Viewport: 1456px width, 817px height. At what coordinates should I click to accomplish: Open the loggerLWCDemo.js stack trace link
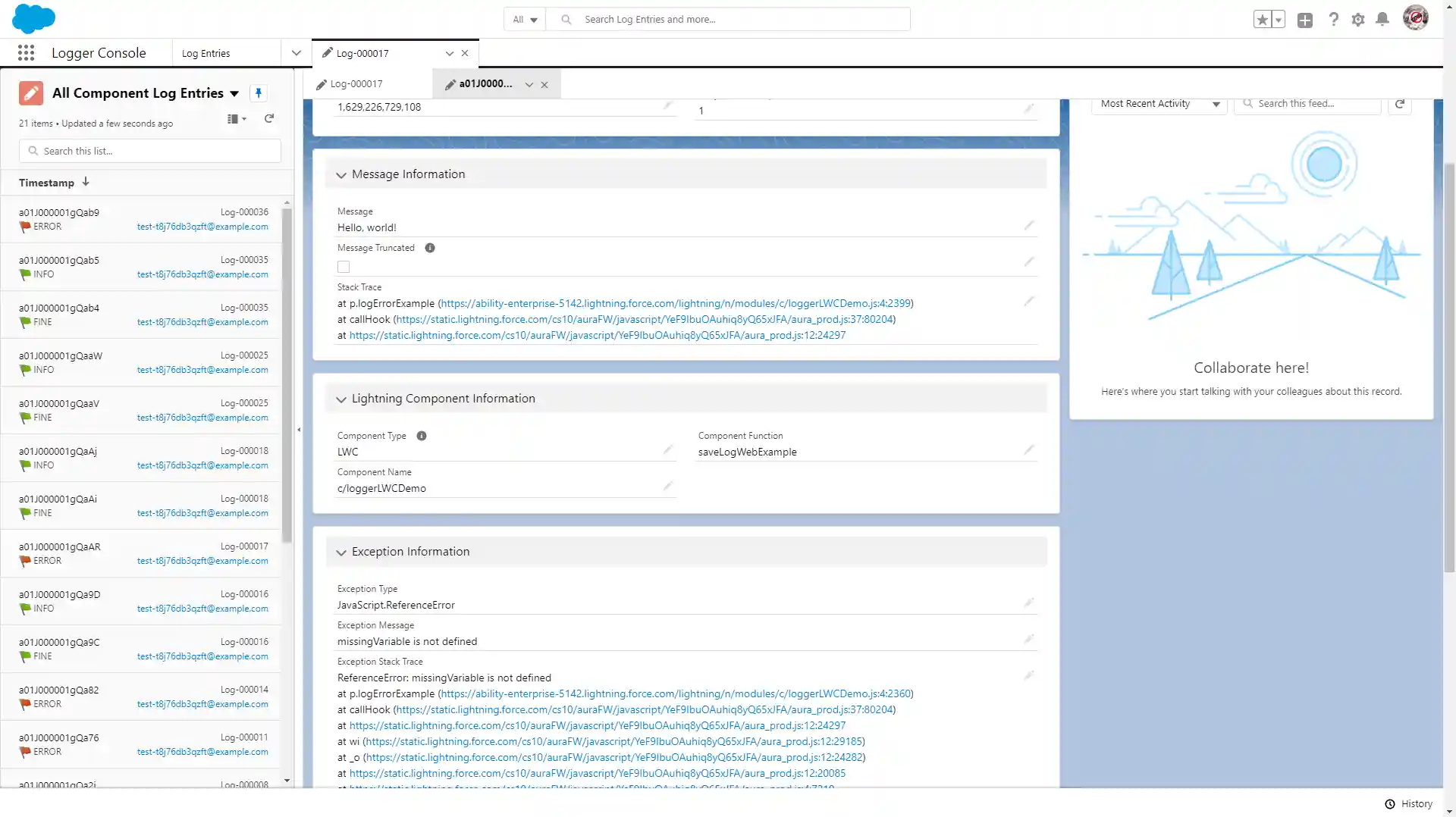(675, 302)
